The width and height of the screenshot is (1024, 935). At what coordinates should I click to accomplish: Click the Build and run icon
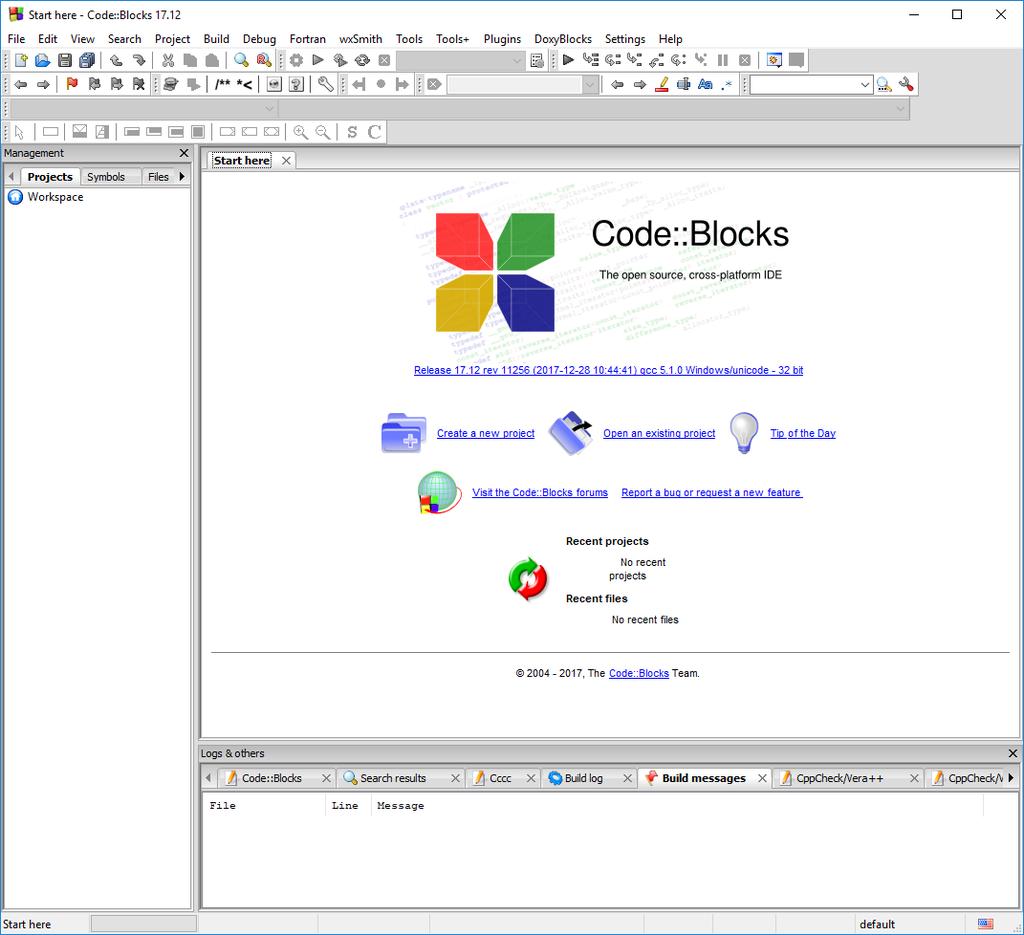pos(340,60)
